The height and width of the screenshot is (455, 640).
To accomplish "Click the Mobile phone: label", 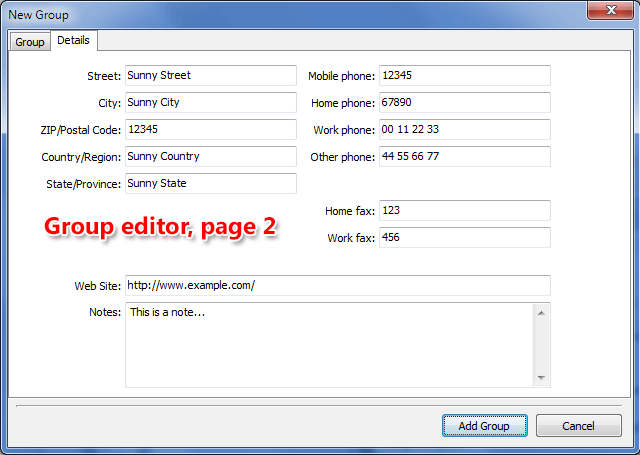I will click(x=341, y=76).
